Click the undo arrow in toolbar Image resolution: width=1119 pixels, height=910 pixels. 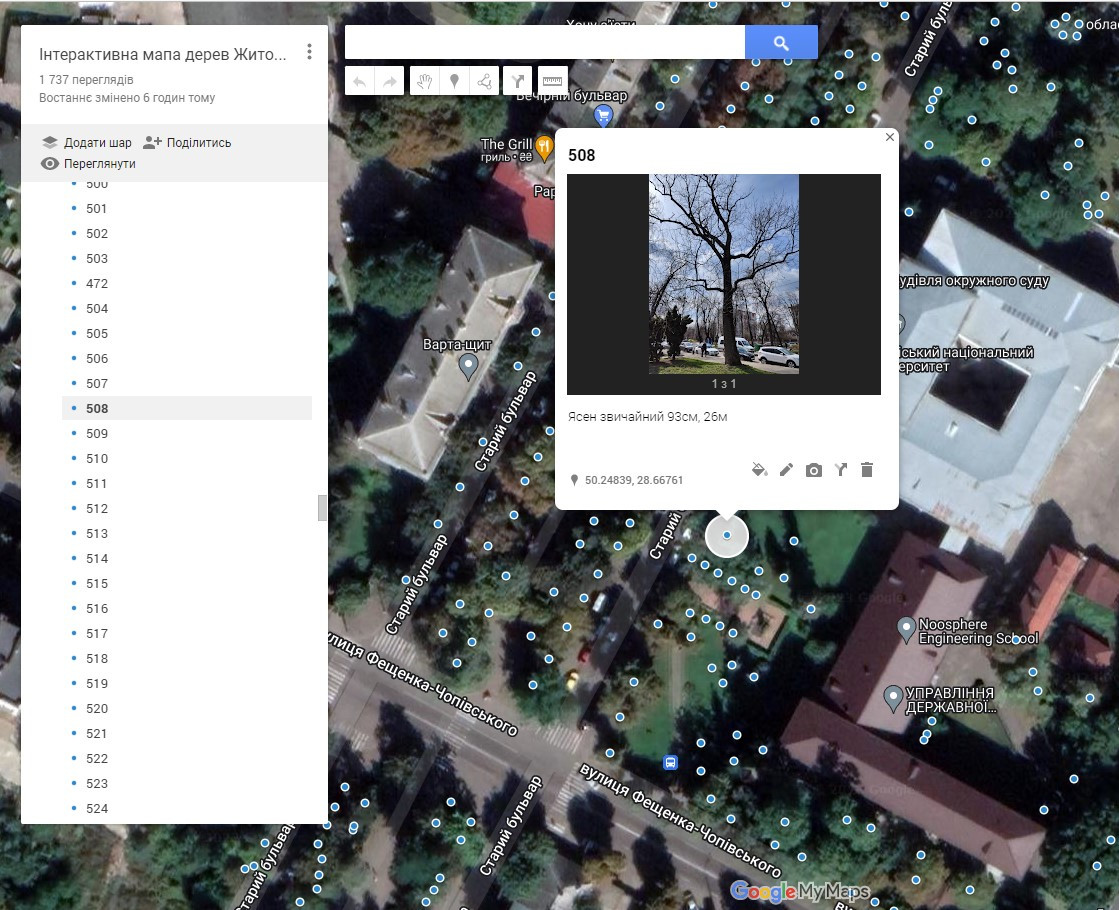360,81
